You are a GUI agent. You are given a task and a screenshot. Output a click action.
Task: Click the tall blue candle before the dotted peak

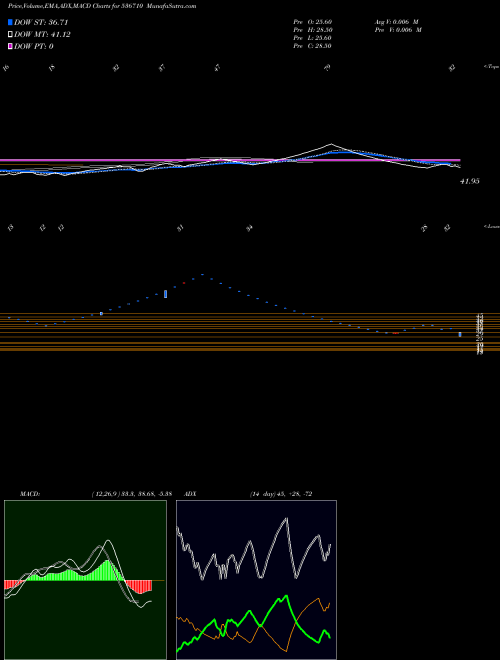(165, 294)
